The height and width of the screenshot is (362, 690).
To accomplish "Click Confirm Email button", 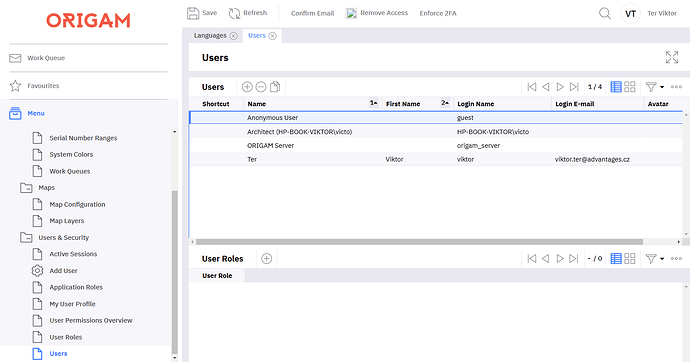I will tap(312, 13).
